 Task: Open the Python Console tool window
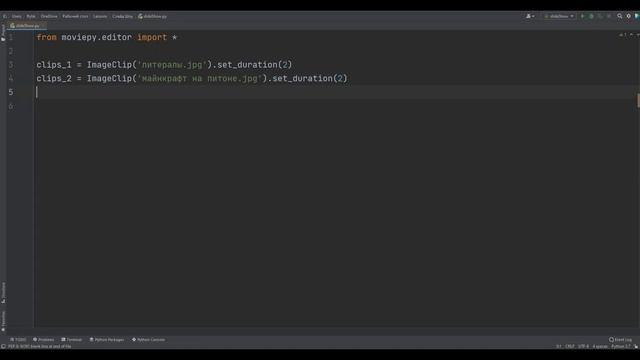(149, 340)
